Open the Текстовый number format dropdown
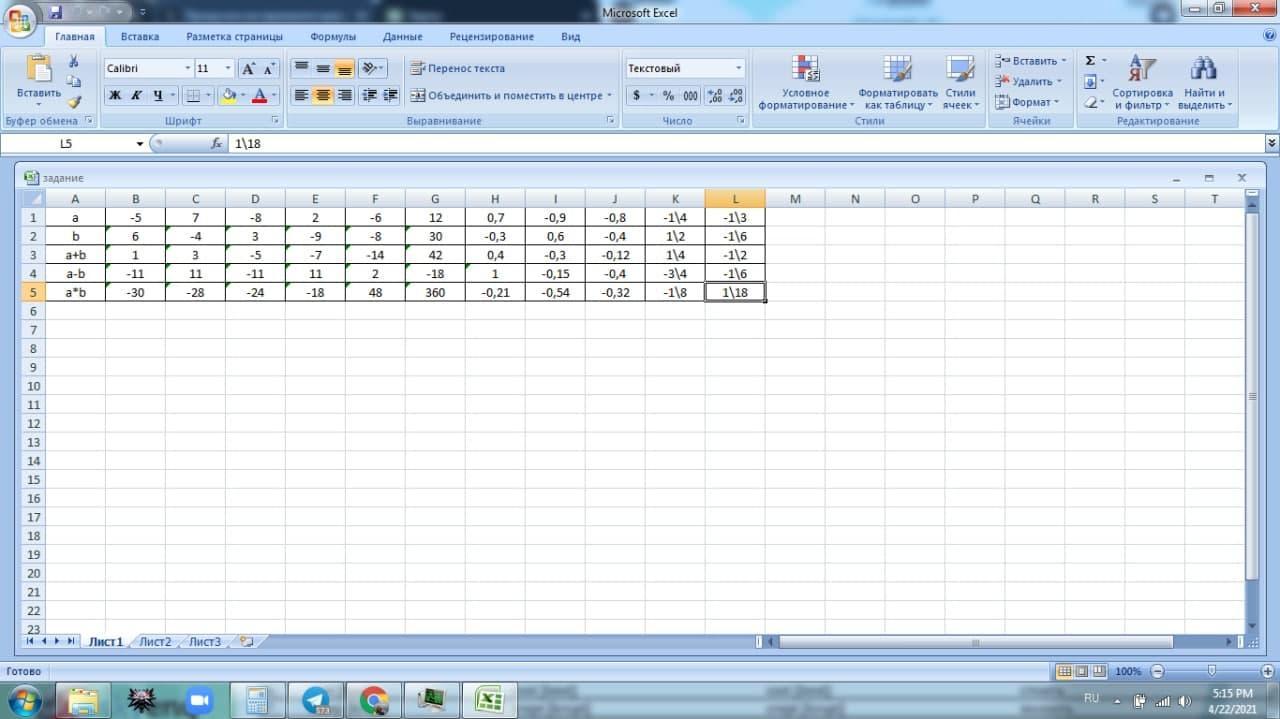 click(x=739, y=69)
